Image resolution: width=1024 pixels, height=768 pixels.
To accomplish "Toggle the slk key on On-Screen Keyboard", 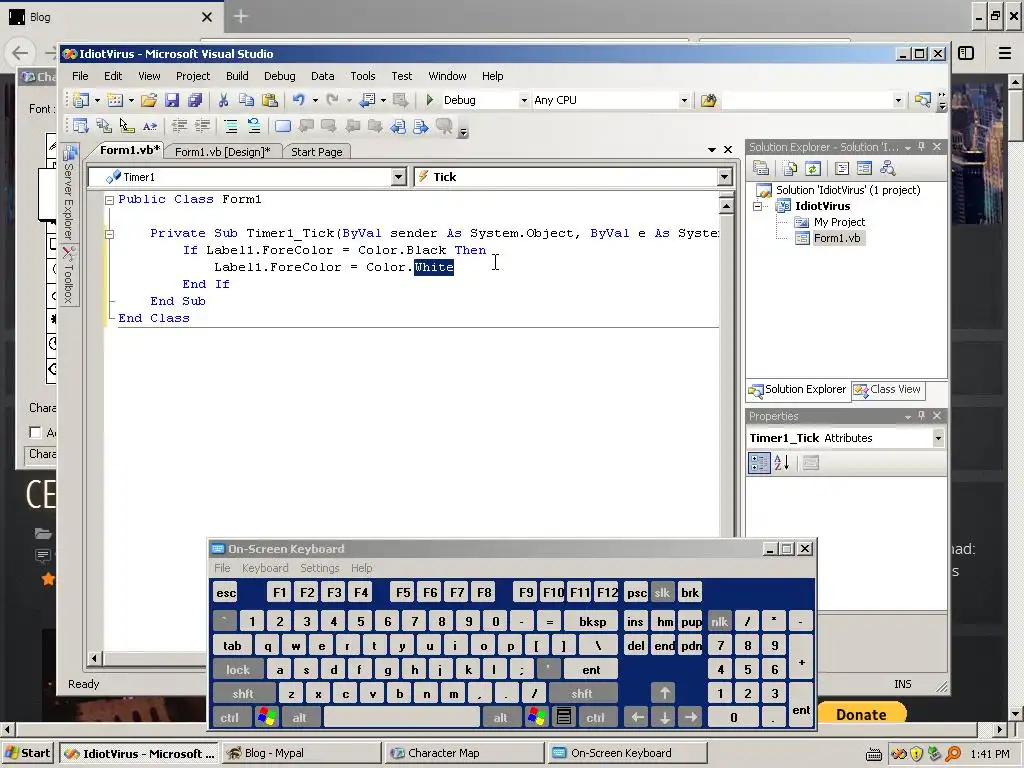I will (x=662, y=593).
